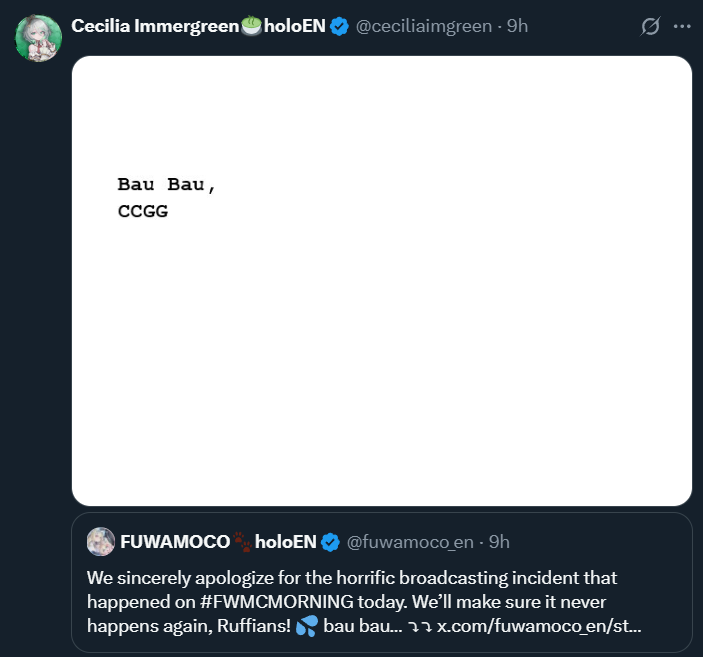
Task: Click the paw prints emoji in FUWAMOCO's name
Action: point(243,542)
